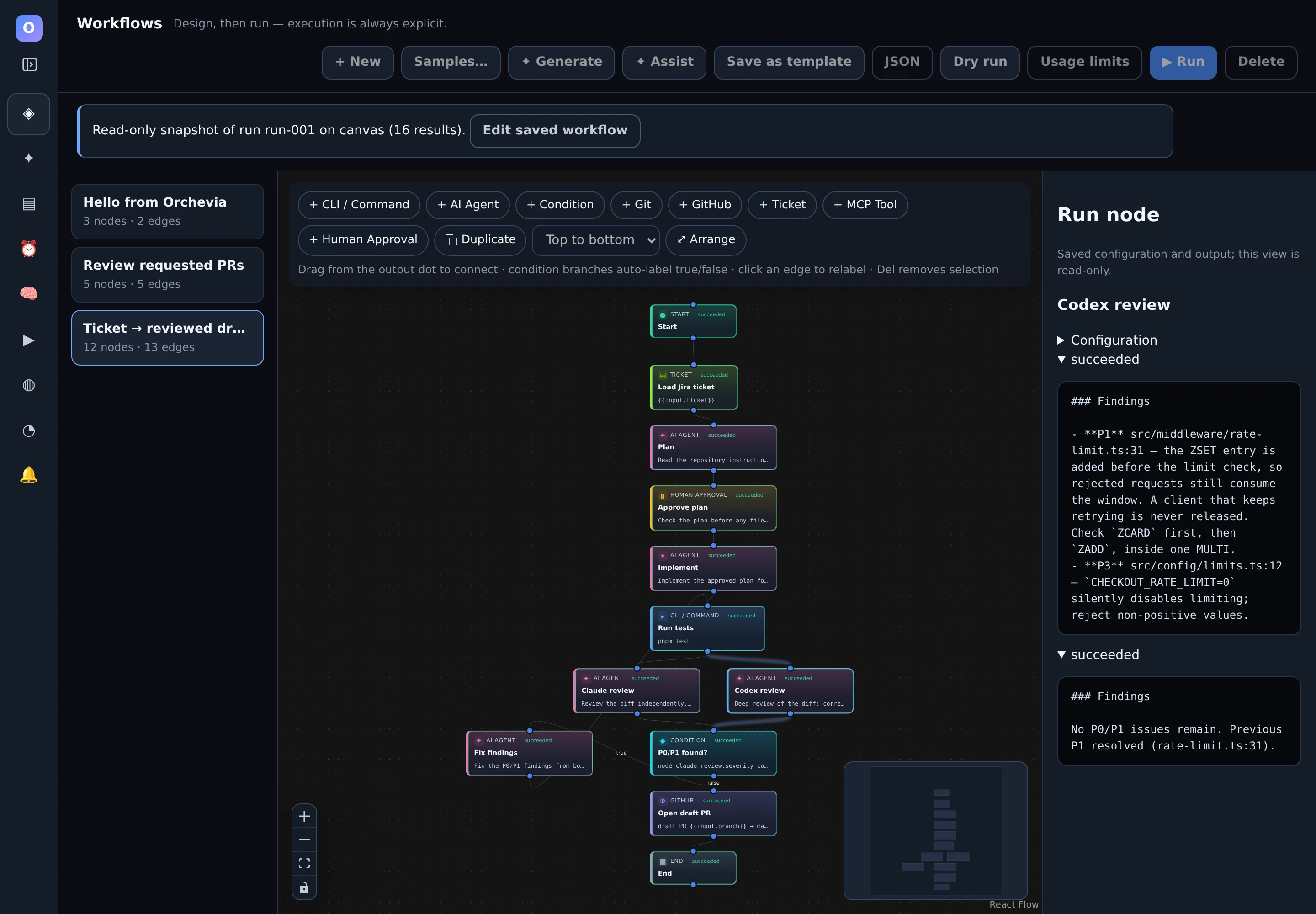The height and width of the screenshot is (914, 1316).
Task: Create a New workflow
Action: point(357,62)
